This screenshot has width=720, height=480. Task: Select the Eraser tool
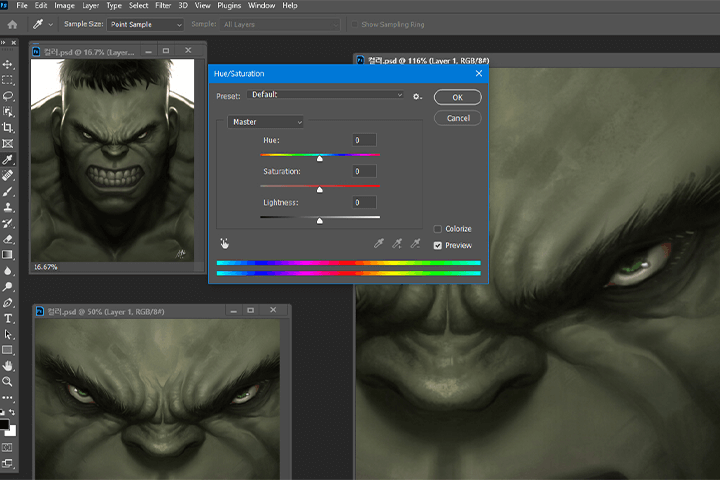click(8, 239)
